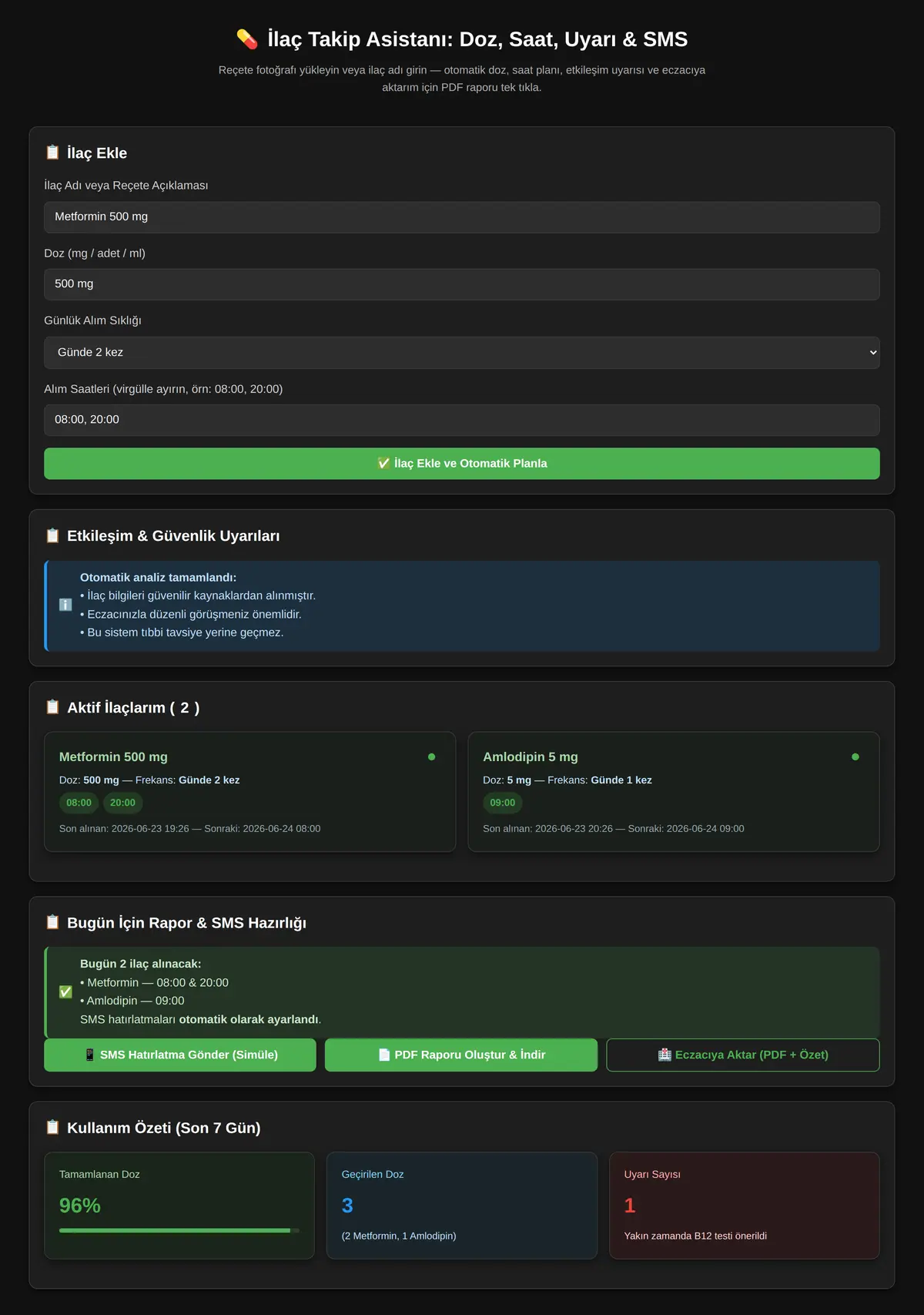Click the 96% completed dose value
The height and width of the screenshot is (1315, 924).
[80, 1206]
